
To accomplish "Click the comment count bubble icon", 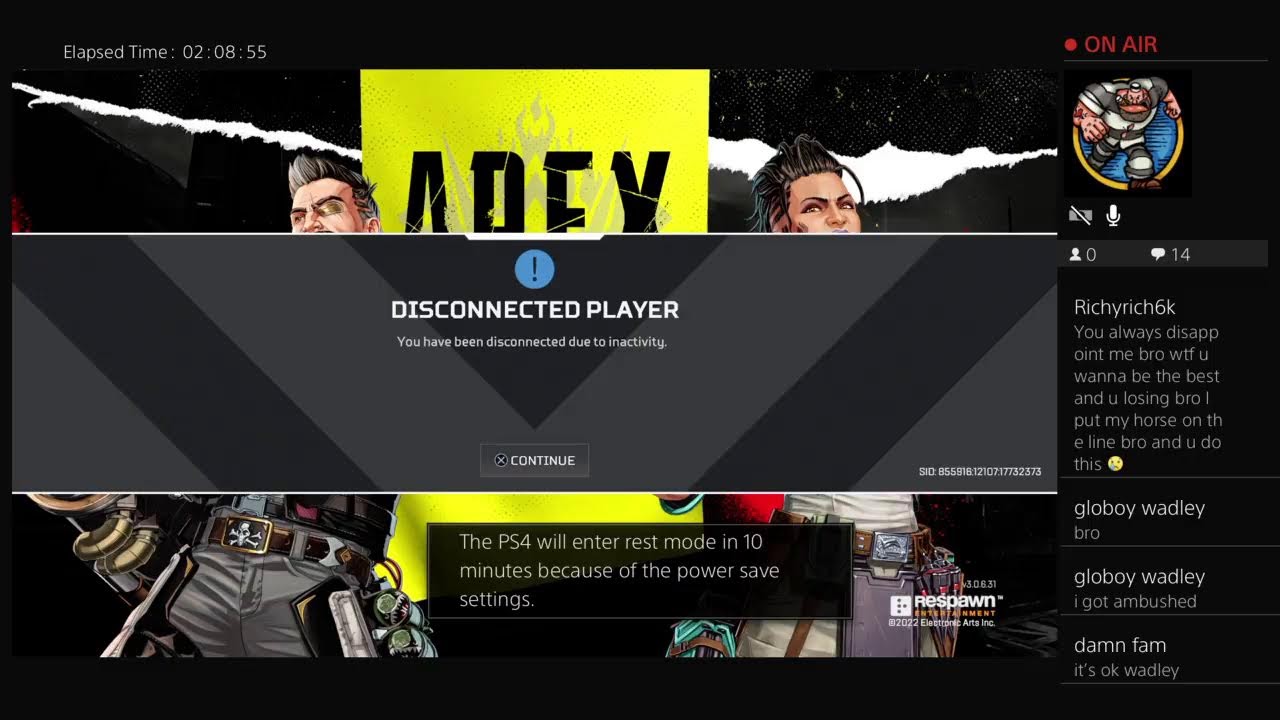I will point(1158,255).
